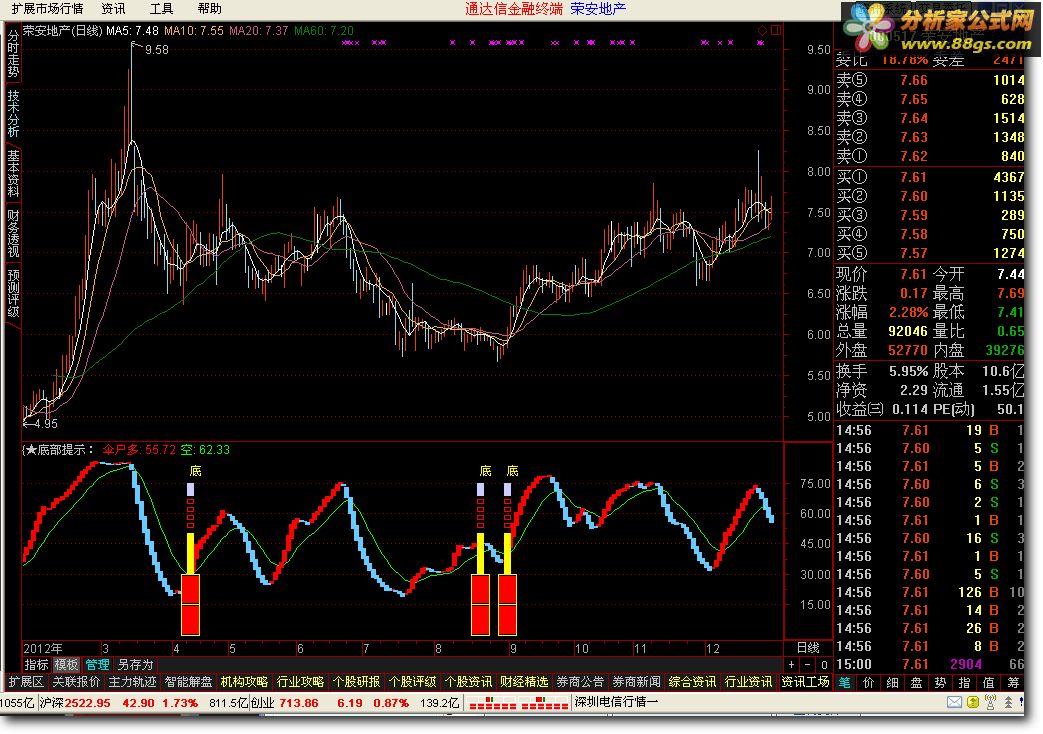
Task: Select the 机构攻略 bottom tab
Action: click(x=244, y=681)
